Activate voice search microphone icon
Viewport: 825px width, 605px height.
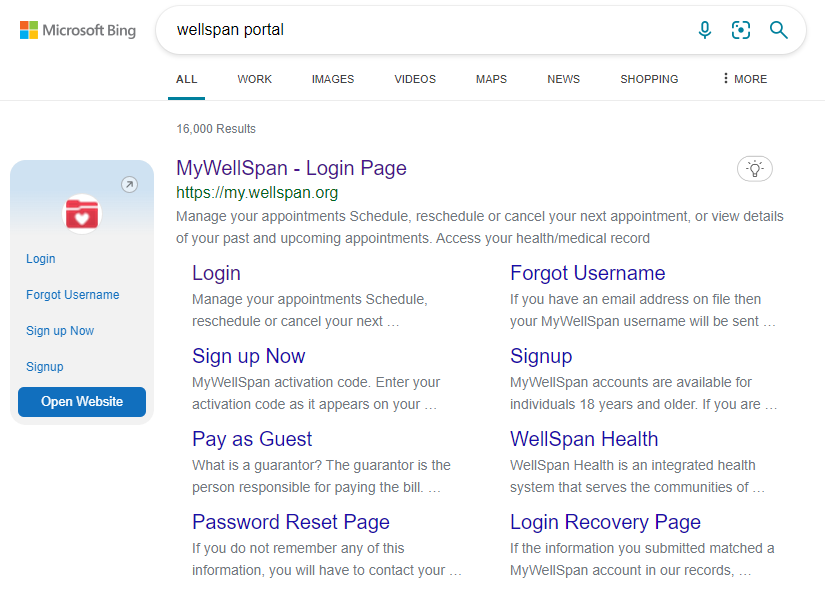(x=705, y=30)
